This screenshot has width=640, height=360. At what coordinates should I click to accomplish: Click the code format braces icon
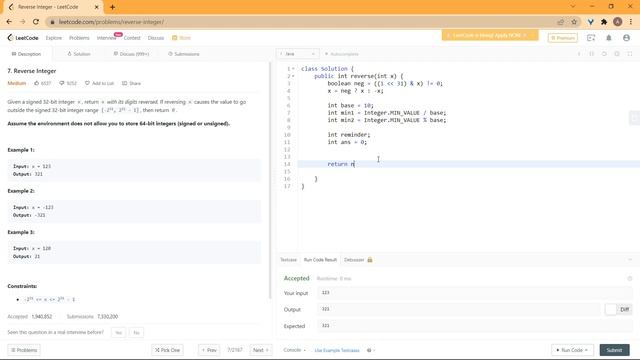[x=591, y=54]
